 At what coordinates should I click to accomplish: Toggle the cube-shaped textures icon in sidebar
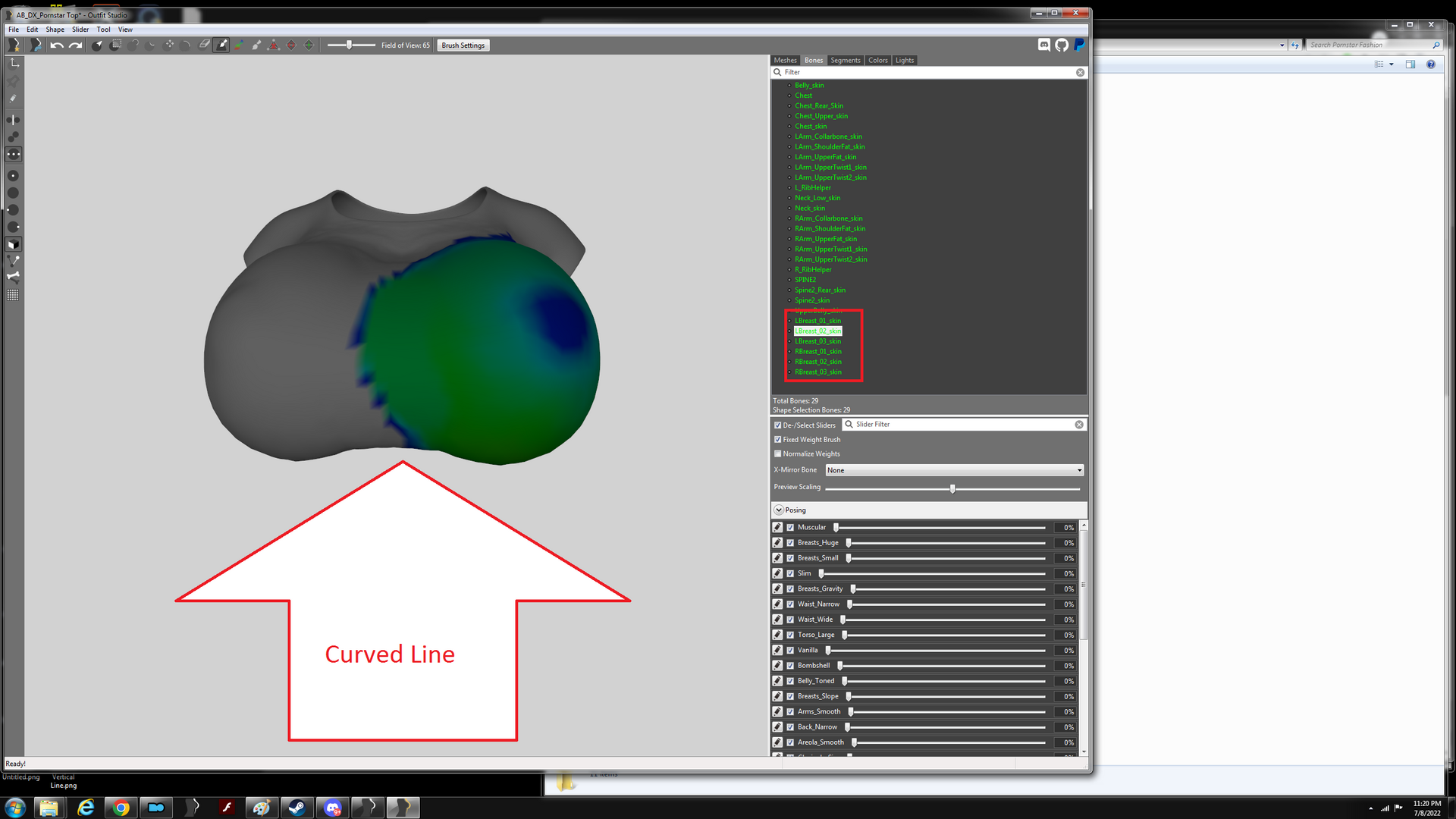point(14,244)
